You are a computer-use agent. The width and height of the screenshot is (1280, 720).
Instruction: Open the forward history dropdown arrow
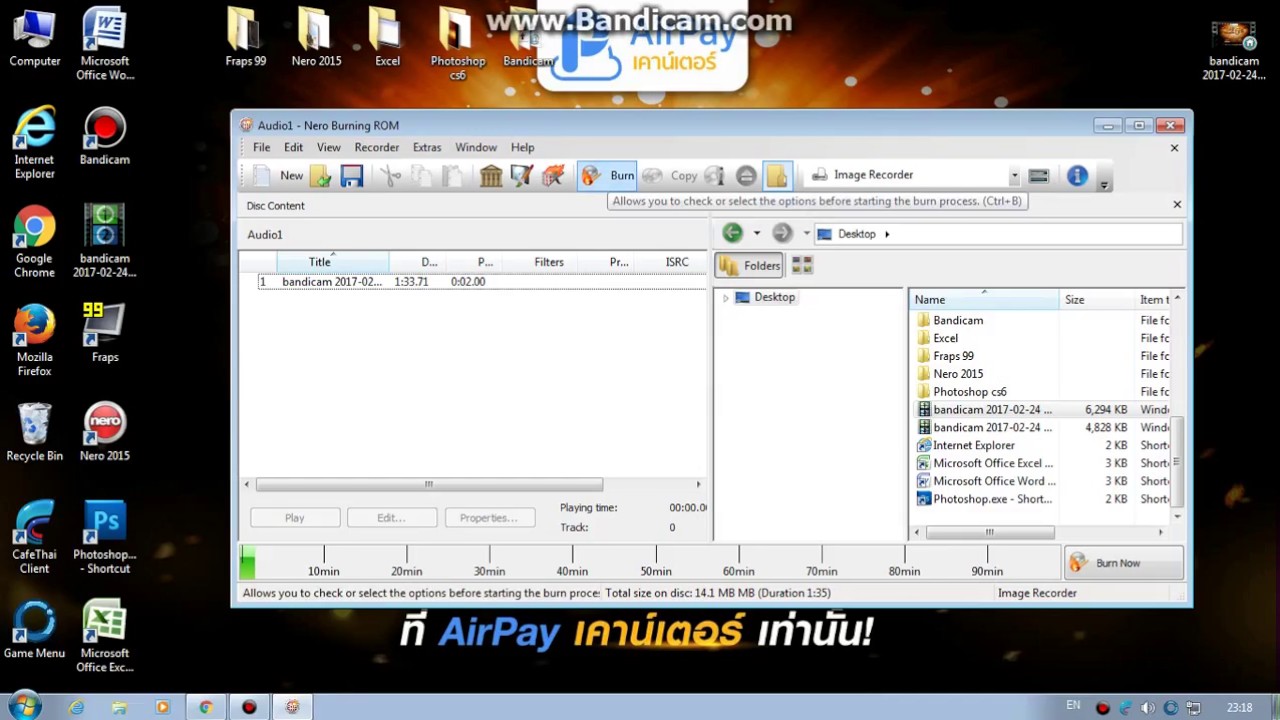[x=806, y=234]
